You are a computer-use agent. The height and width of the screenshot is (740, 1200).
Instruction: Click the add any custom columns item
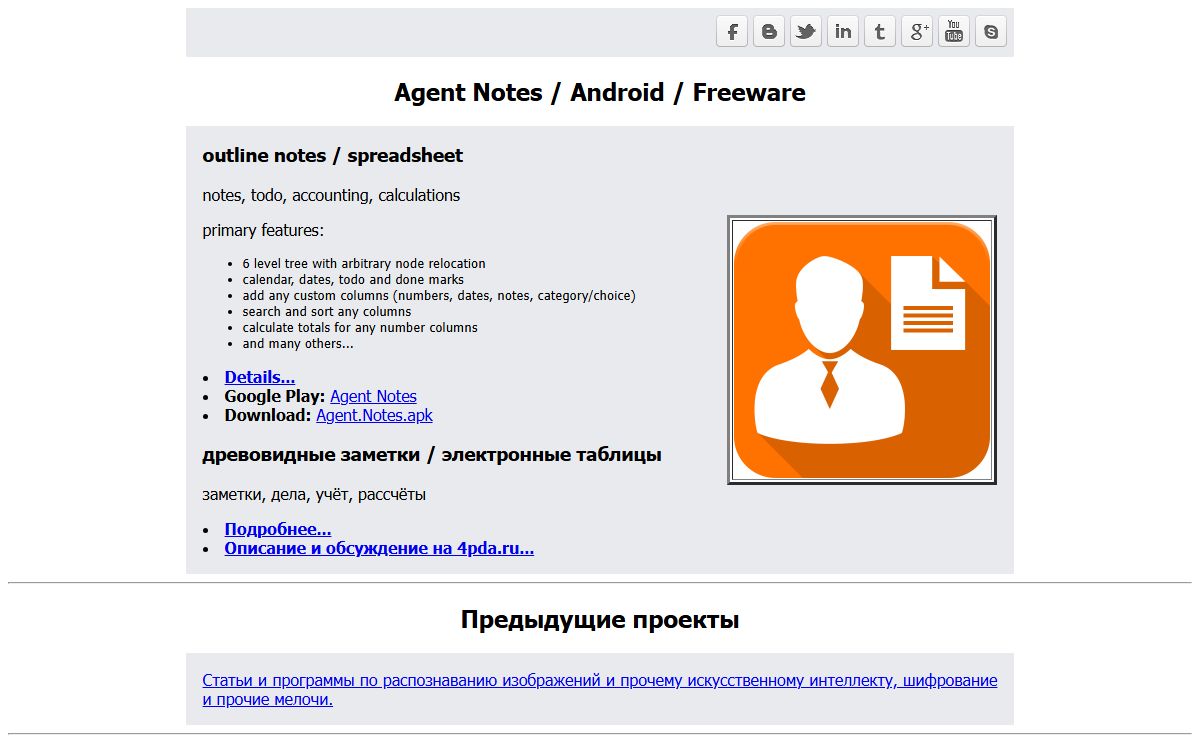[x=439, y=296]
